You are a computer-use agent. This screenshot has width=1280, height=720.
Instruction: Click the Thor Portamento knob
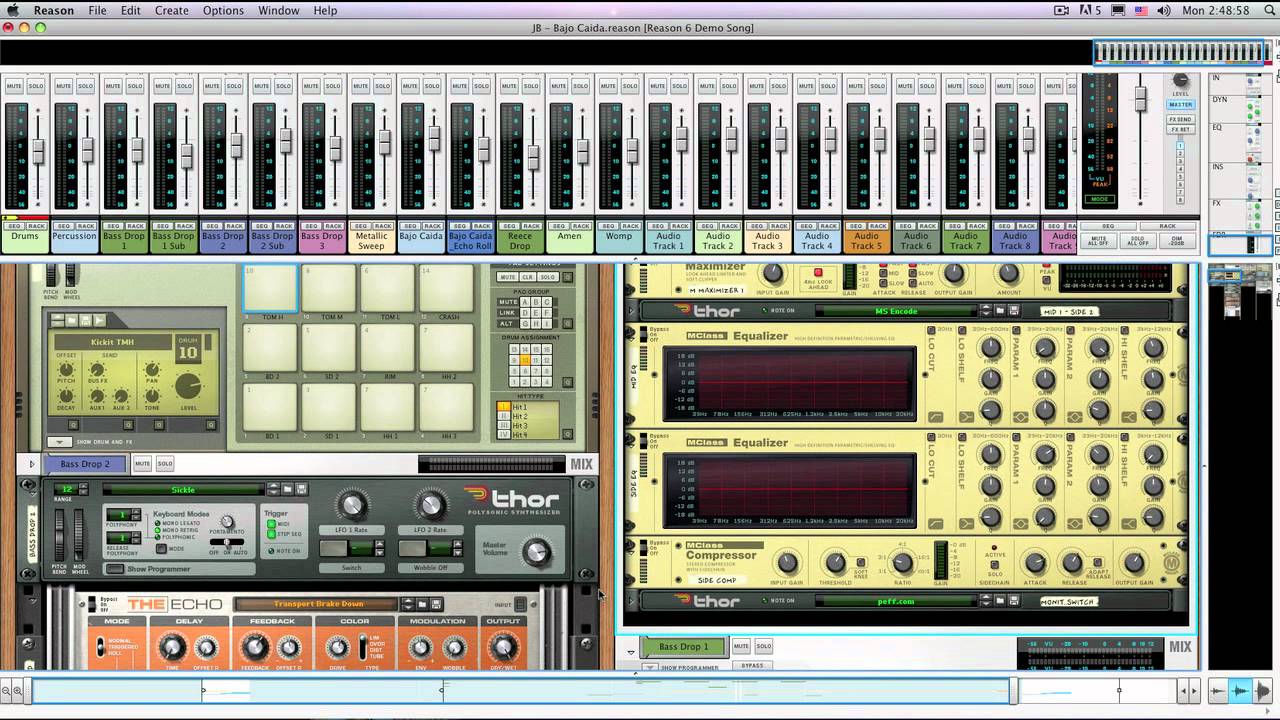(227, 522)
